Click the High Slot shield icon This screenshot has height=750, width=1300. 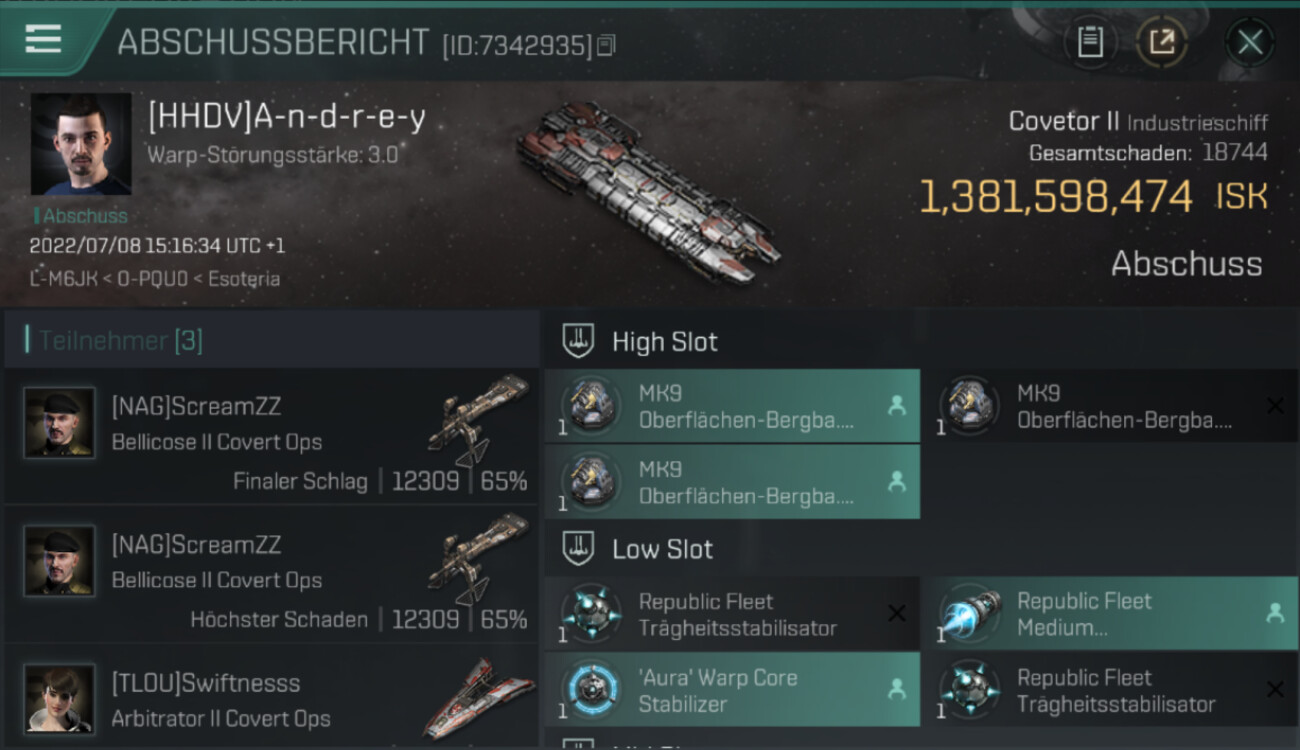(x=578, y=341)
